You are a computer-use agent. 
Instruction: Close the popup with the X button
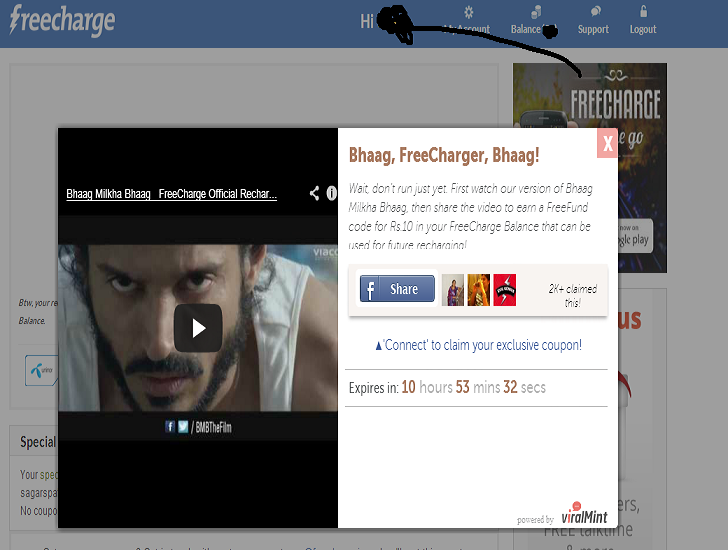point(607,143)
